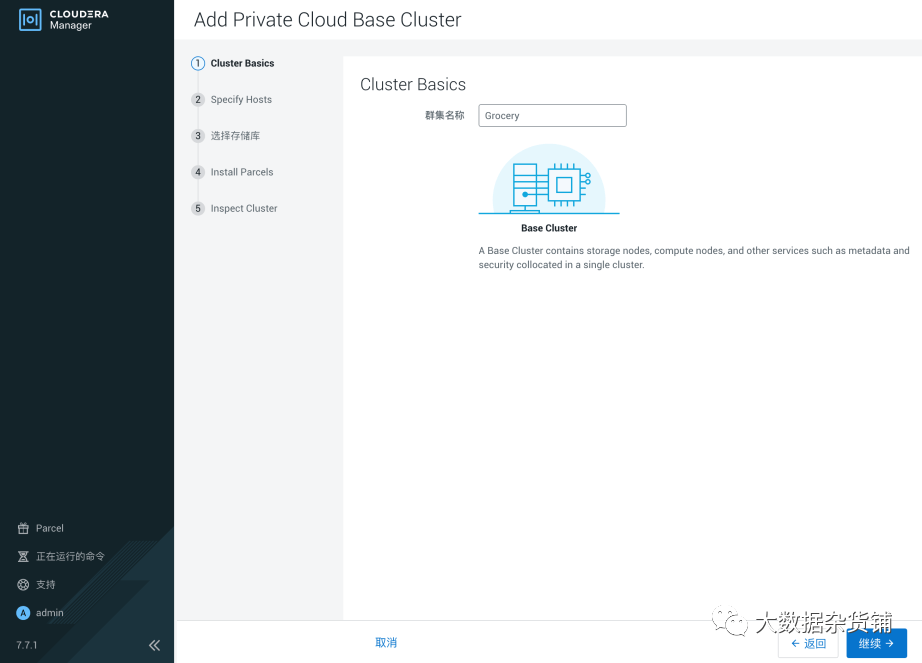
Task: Click the step 3 number circle
Action: [x=198, y=136]
